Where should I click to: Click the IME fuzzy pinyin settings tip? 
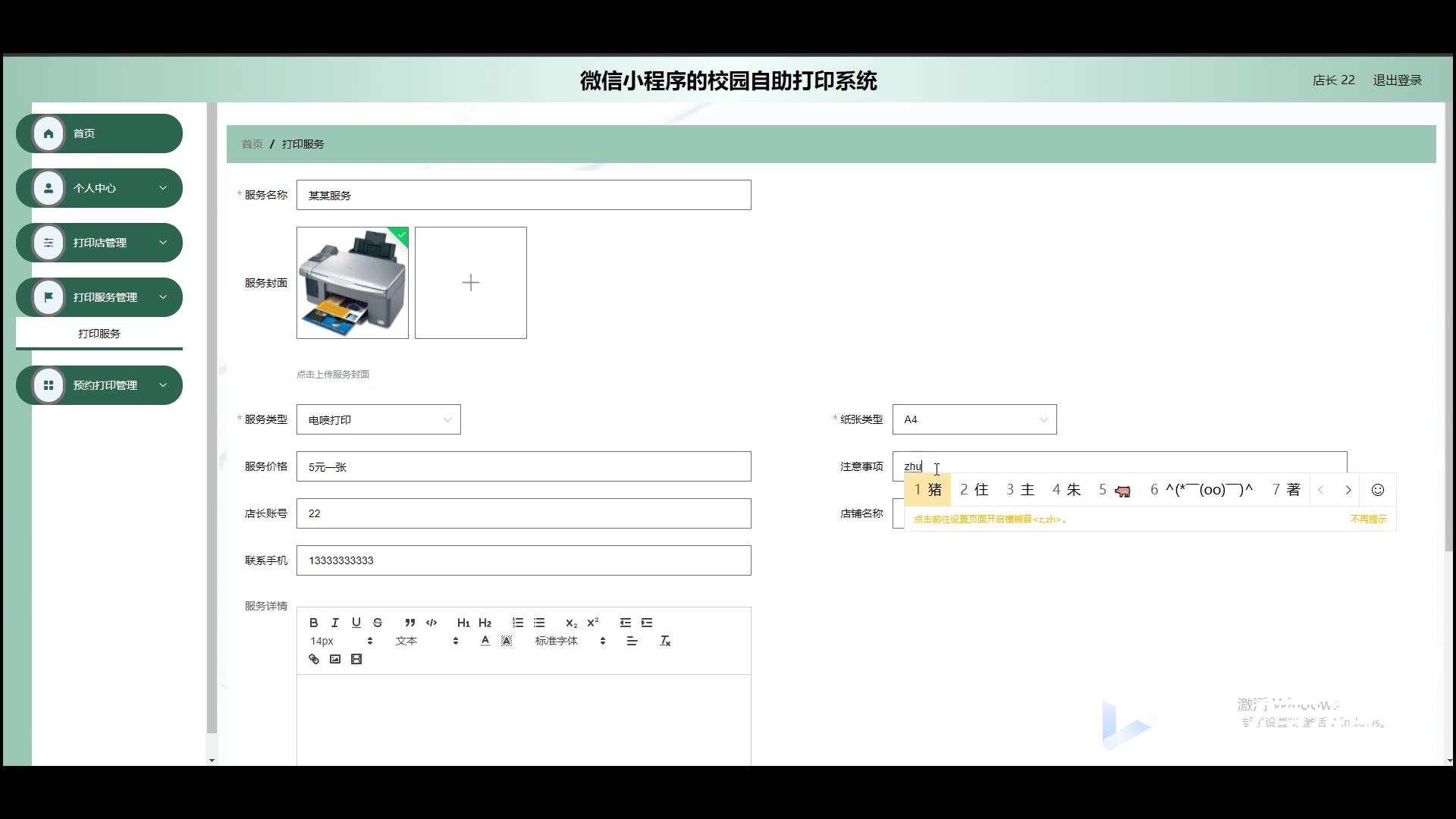coord(990,519)
